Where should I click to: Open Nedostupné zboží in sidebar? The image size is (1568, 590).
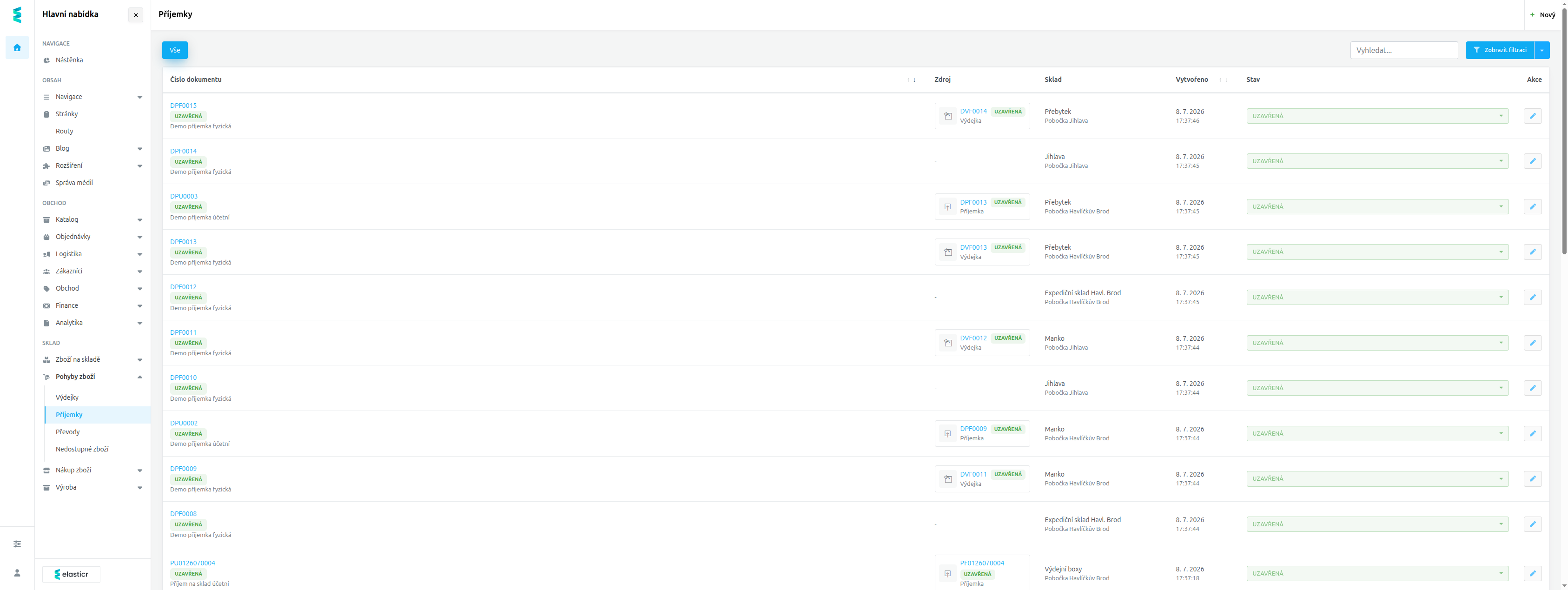coord(82,449)
